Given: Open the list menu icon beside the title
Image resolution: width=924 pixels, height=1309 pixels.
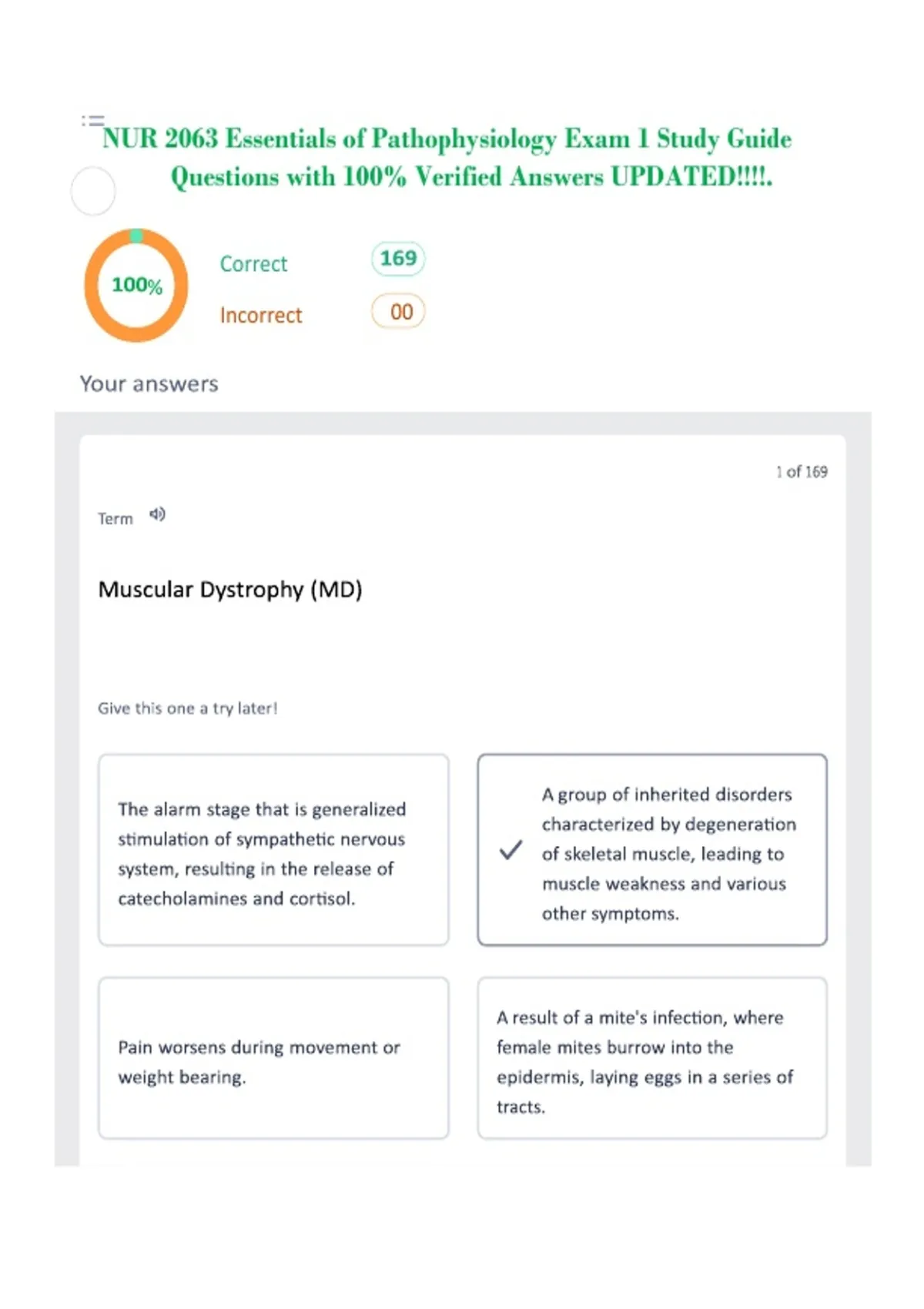Looking at the screenshot, I should point(93,120).
